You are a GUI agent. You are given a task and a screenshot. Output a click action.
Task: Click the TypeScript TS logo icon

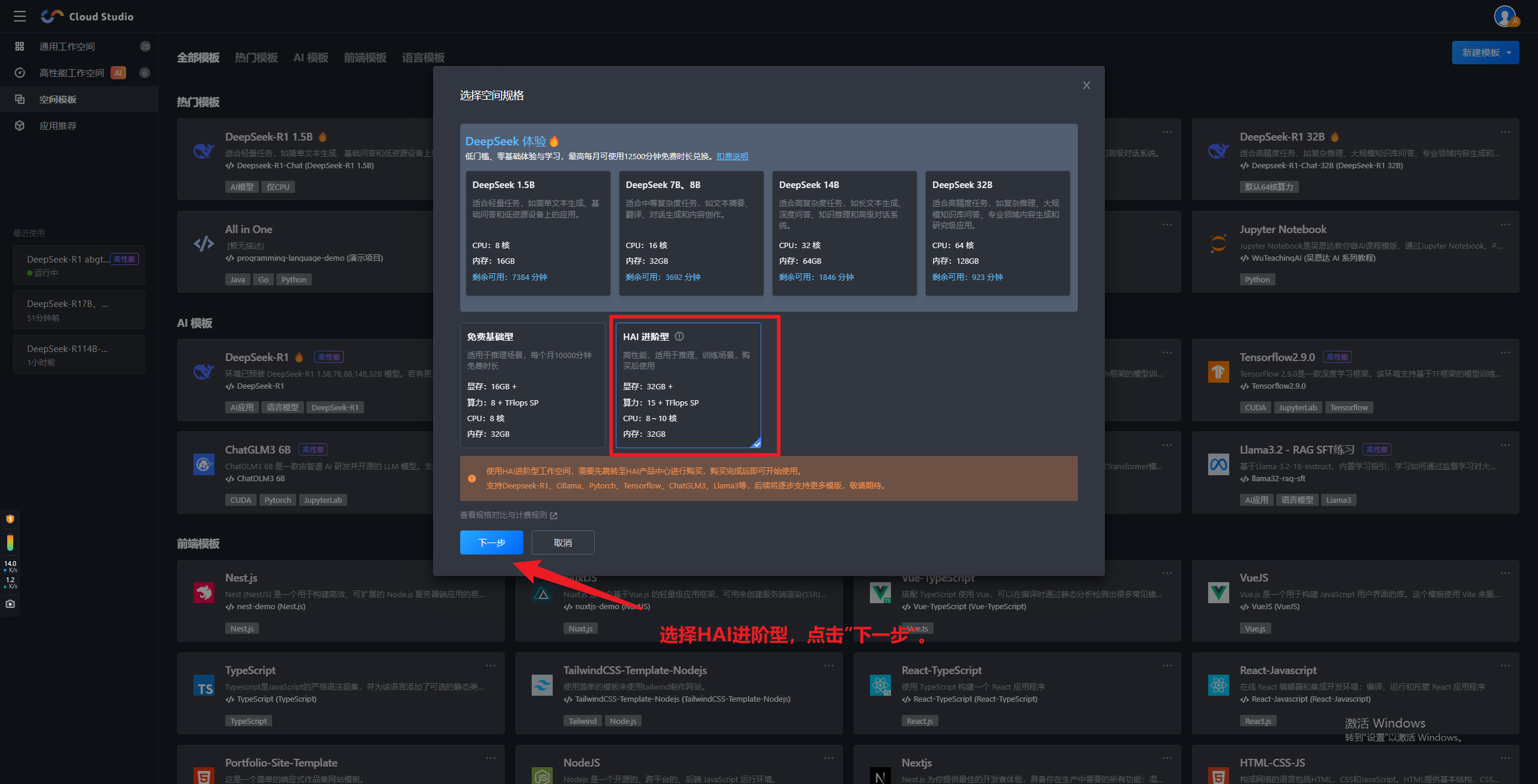pos(204,685)
